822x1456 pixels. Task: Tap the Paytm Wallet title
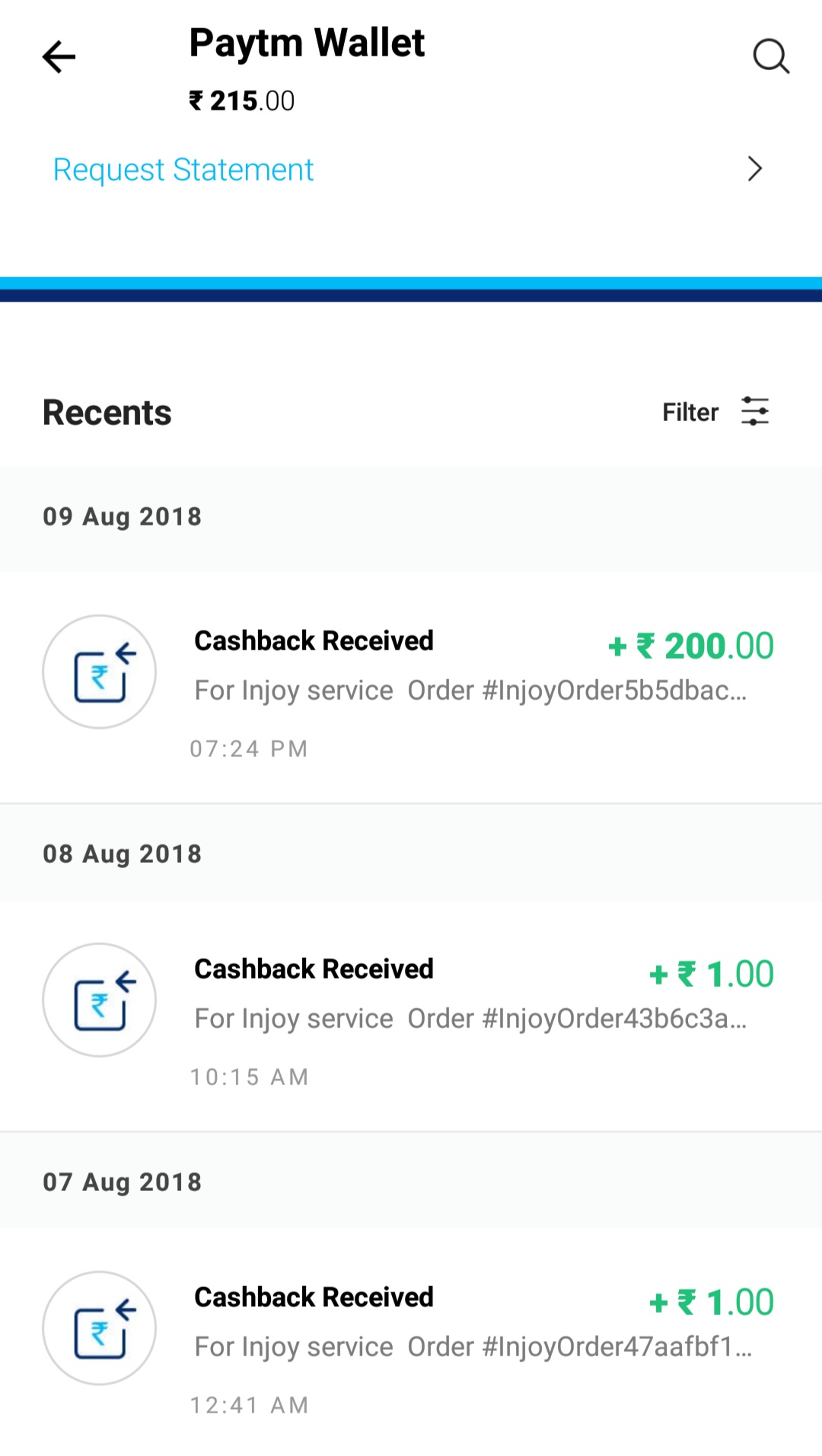307,43
